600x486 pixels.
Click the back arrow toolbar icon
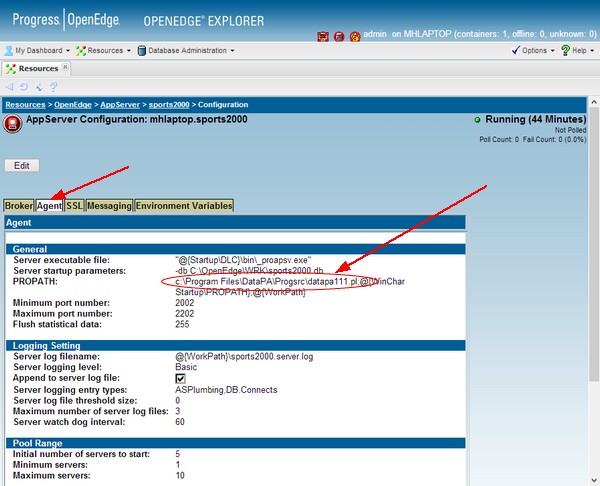[9, 86]
